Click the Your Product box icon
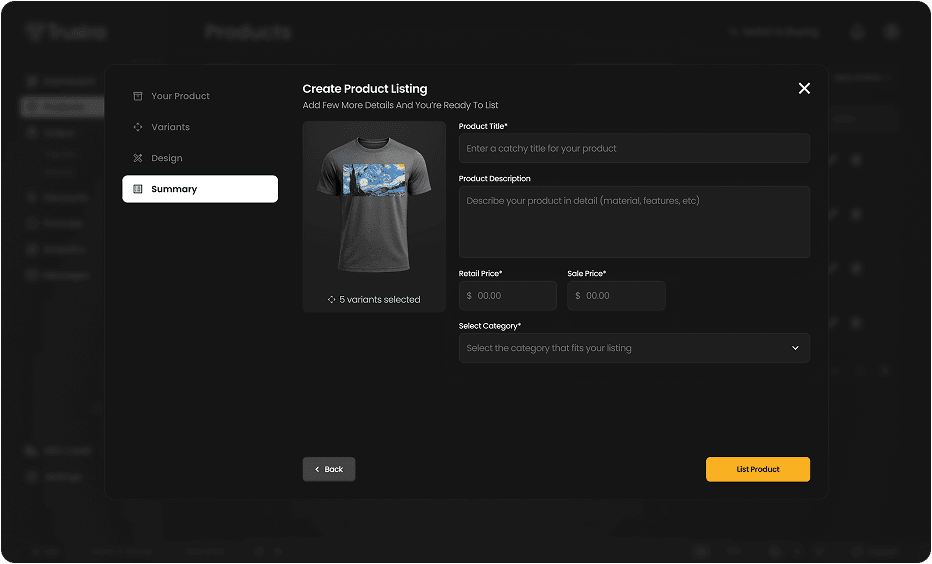This screenshot has width=932, height=564. 138,96
